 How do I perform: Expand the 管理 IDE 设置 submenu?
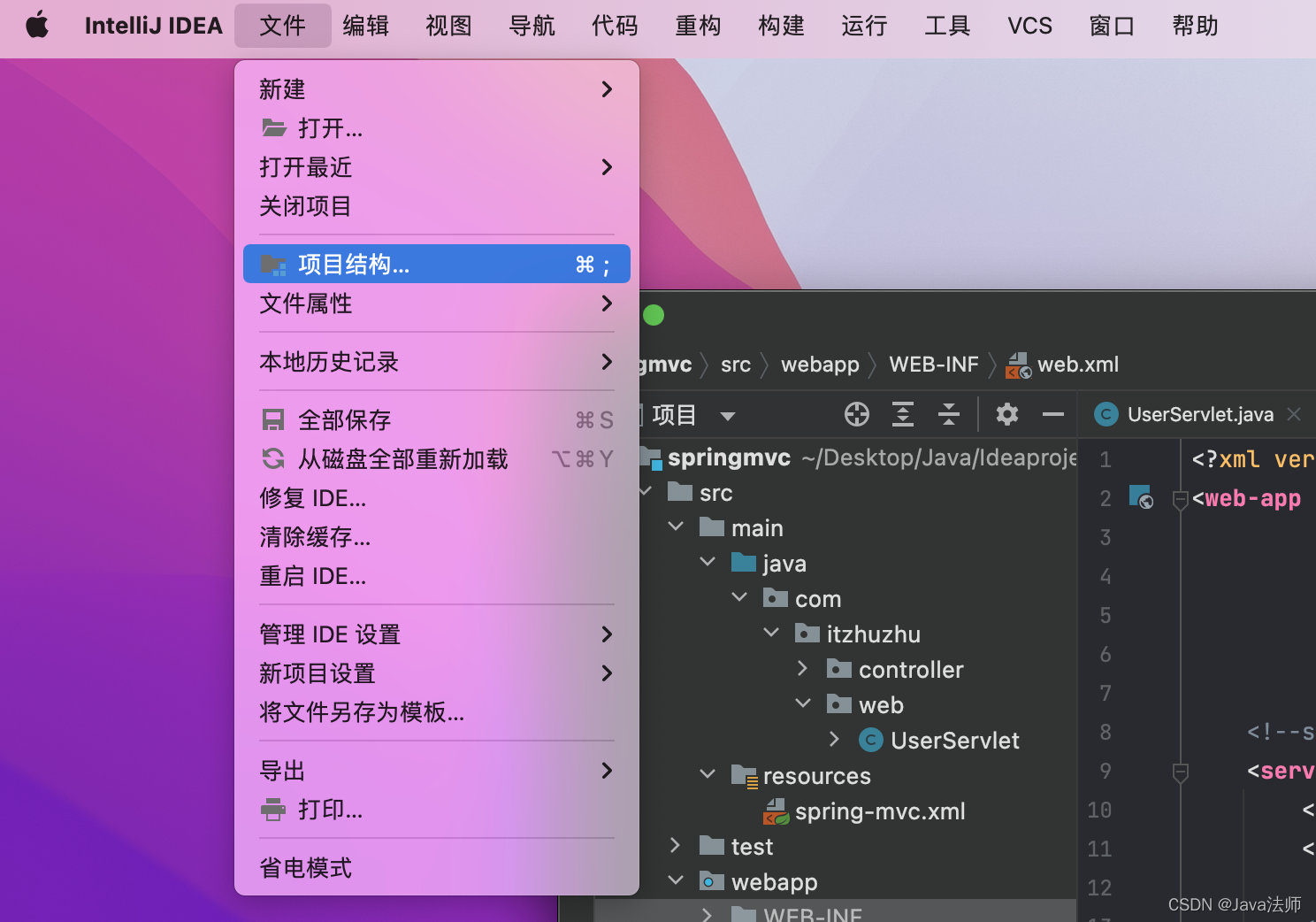click(437, 634)
